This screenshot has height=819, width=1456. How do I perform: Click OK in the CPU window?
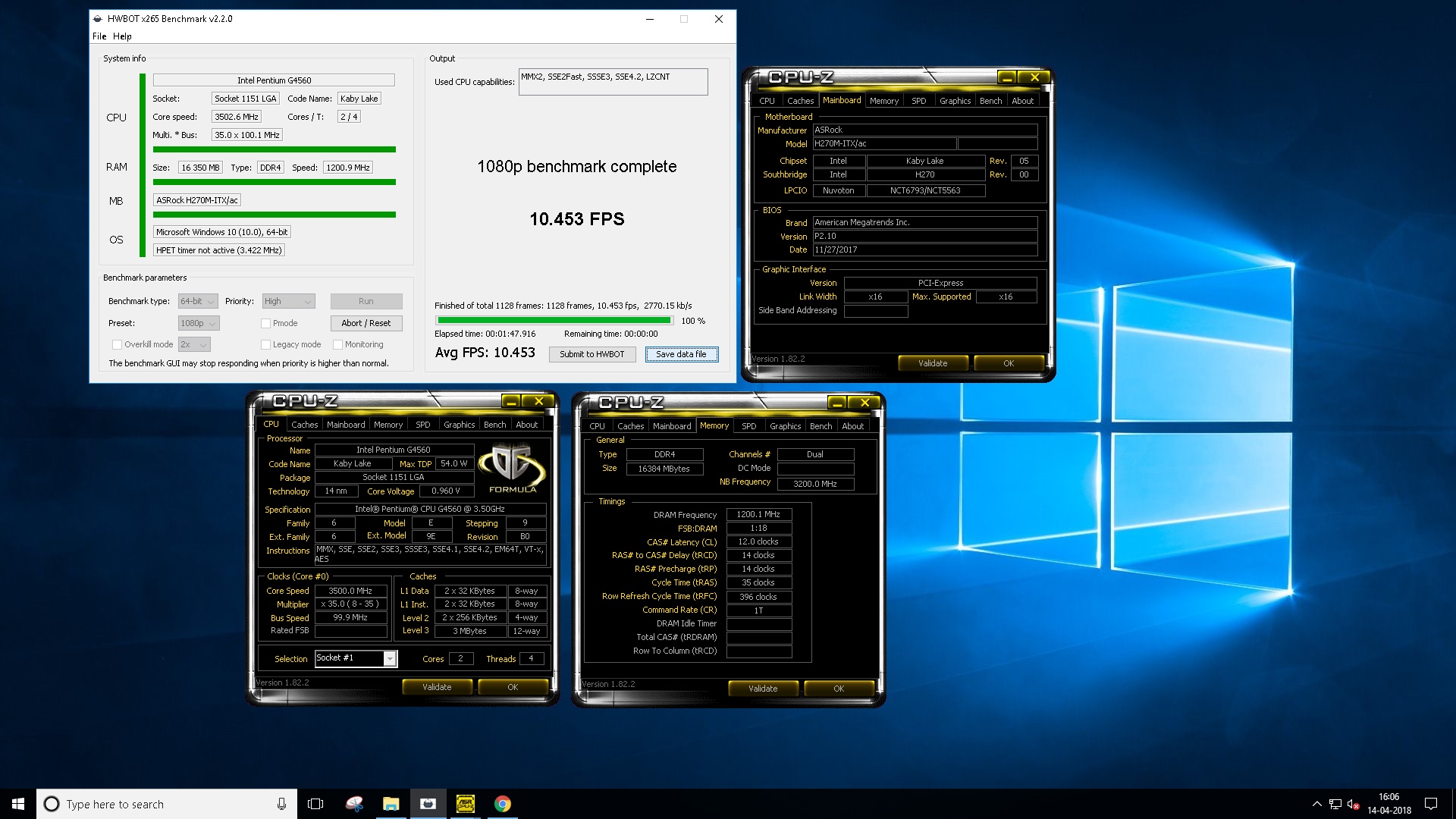click(x=513, y=687)
